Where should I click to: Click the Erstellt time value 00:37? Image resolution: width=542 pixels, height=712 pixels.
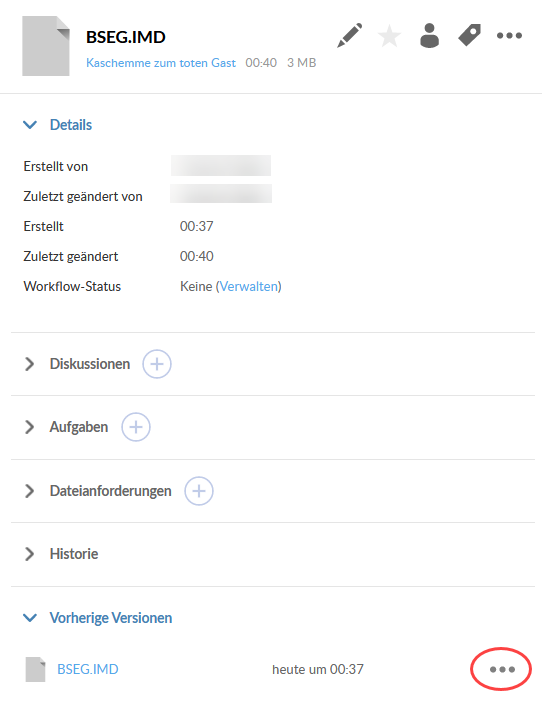[197, 226]
